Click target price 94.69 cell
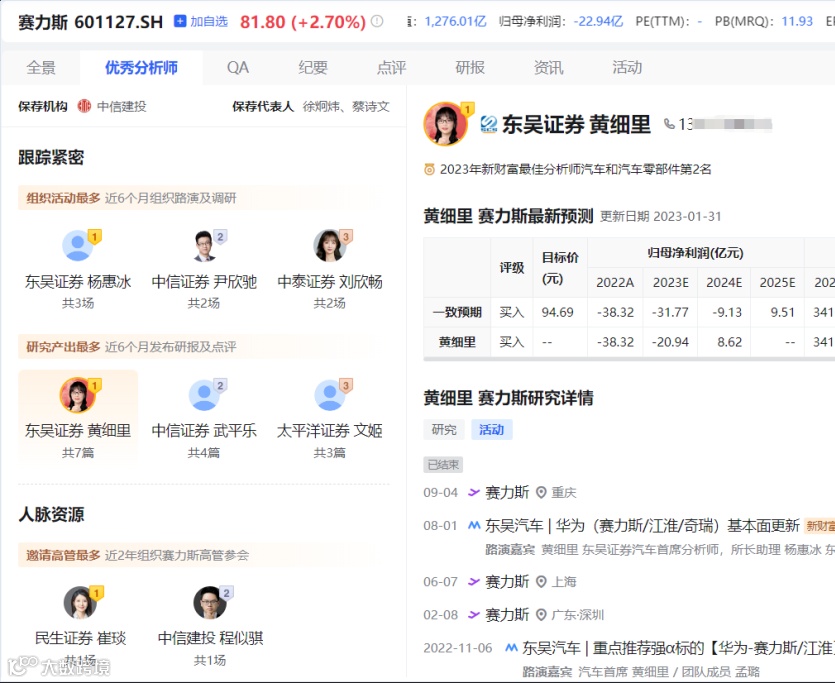 (x=558, y=312)
